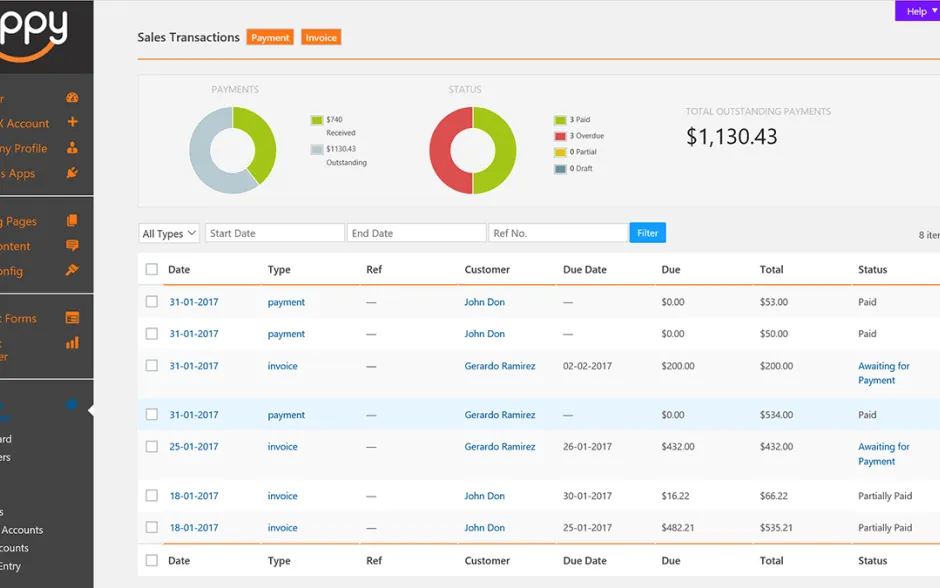Click the orange Payment button
This screenshot has height=588, width=940.
pyautogui.click(x=270, y=37)
